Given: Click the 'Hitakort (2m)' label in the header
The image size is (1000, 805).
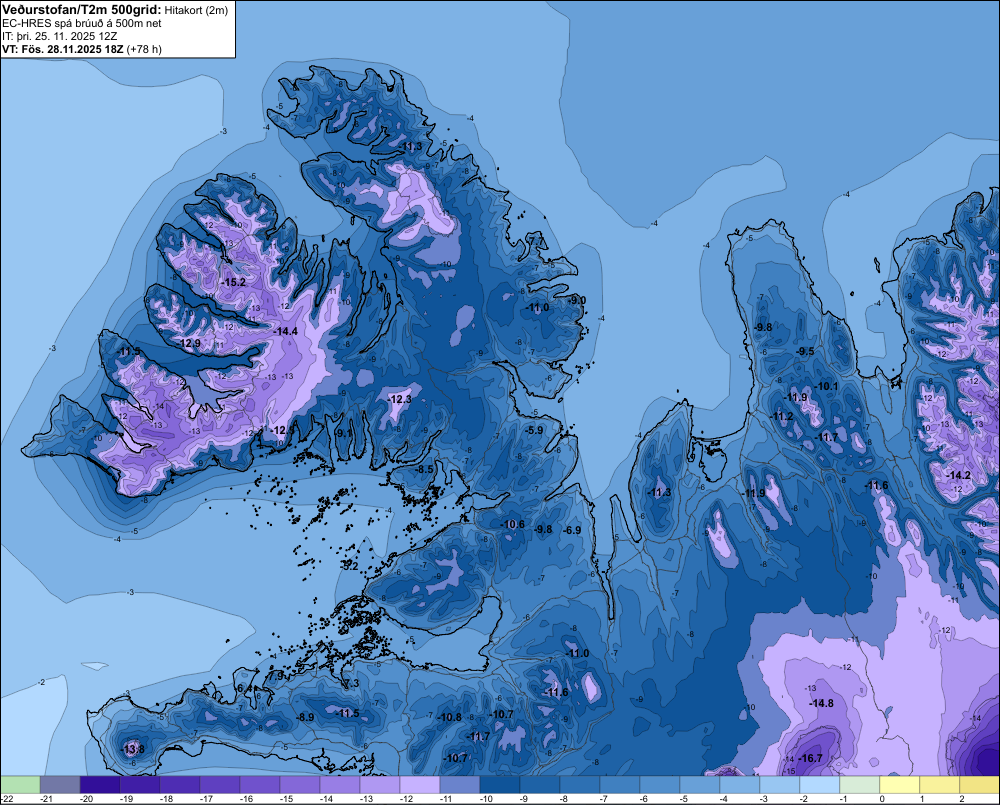Looking at the screenshot, I should click(196, 10).
